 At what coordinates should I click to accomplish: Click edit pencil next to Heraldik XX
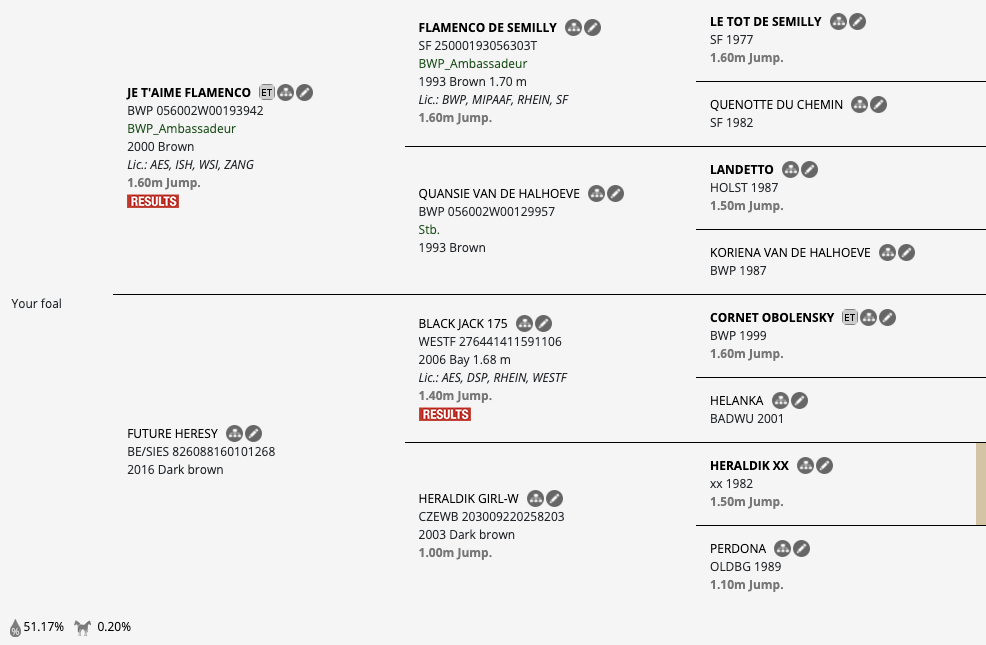click(x=825, y=466)
